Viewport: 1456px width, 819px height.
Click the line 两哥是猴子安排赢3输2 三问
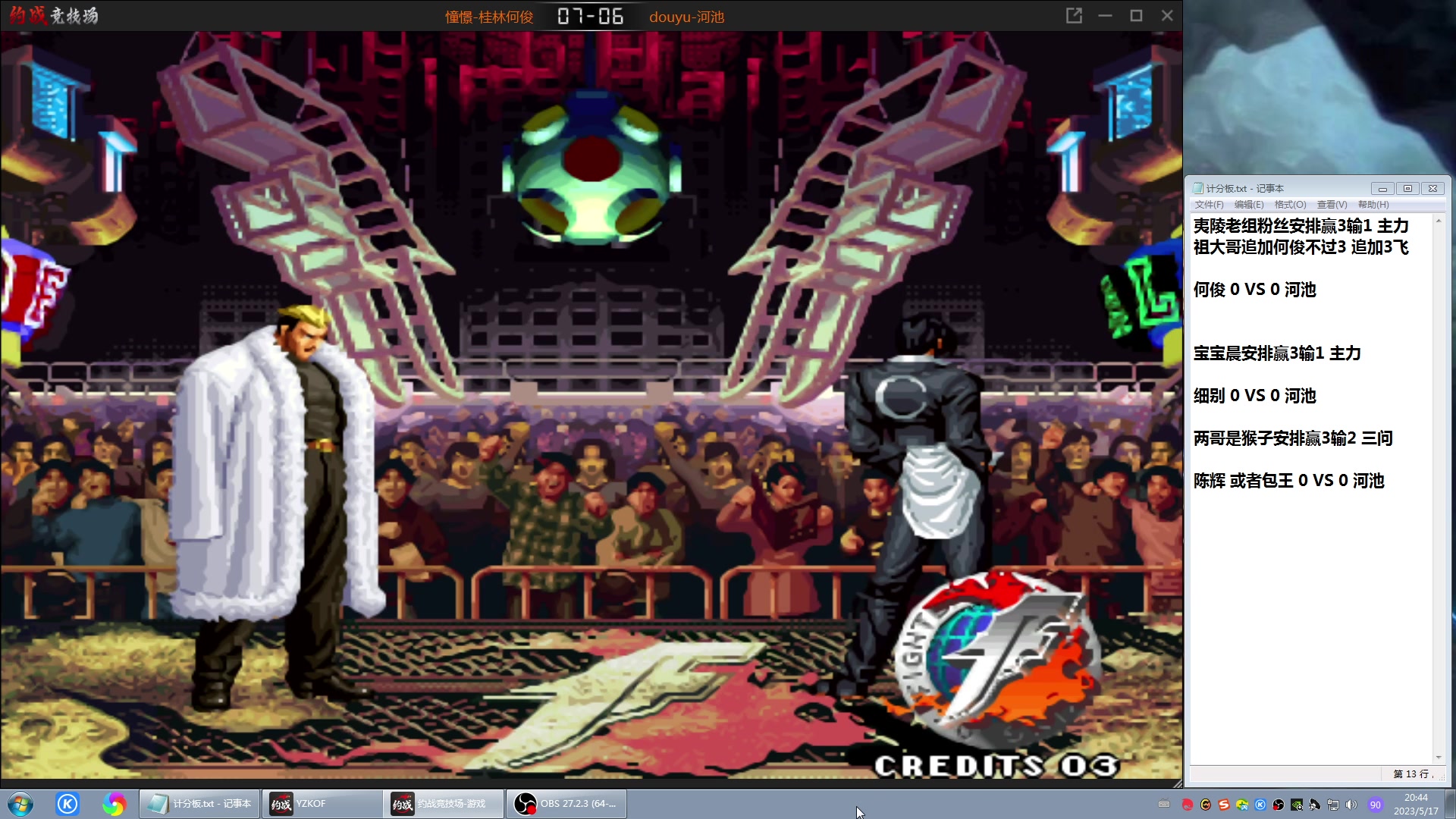(1293, 438)
